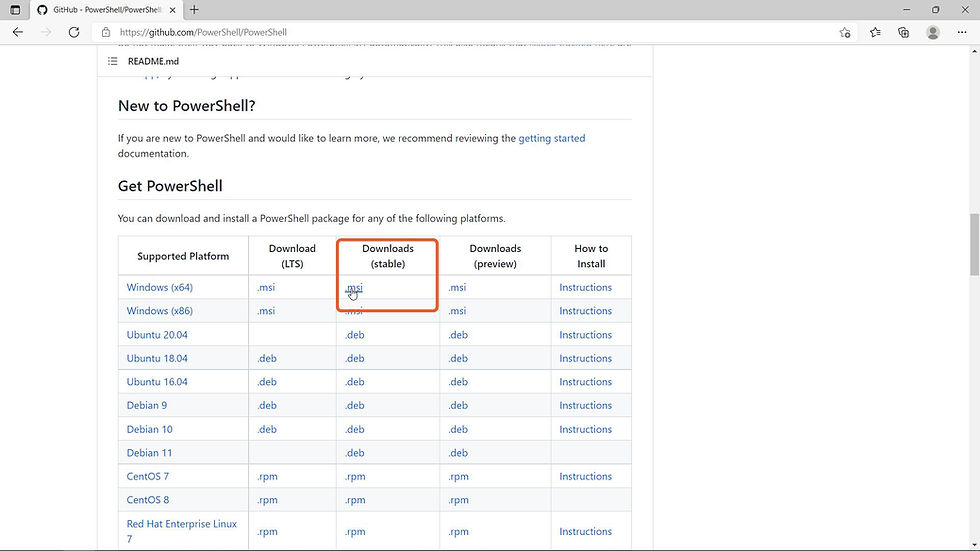Open Windows (x64) install Instructions

pos(586,287)
